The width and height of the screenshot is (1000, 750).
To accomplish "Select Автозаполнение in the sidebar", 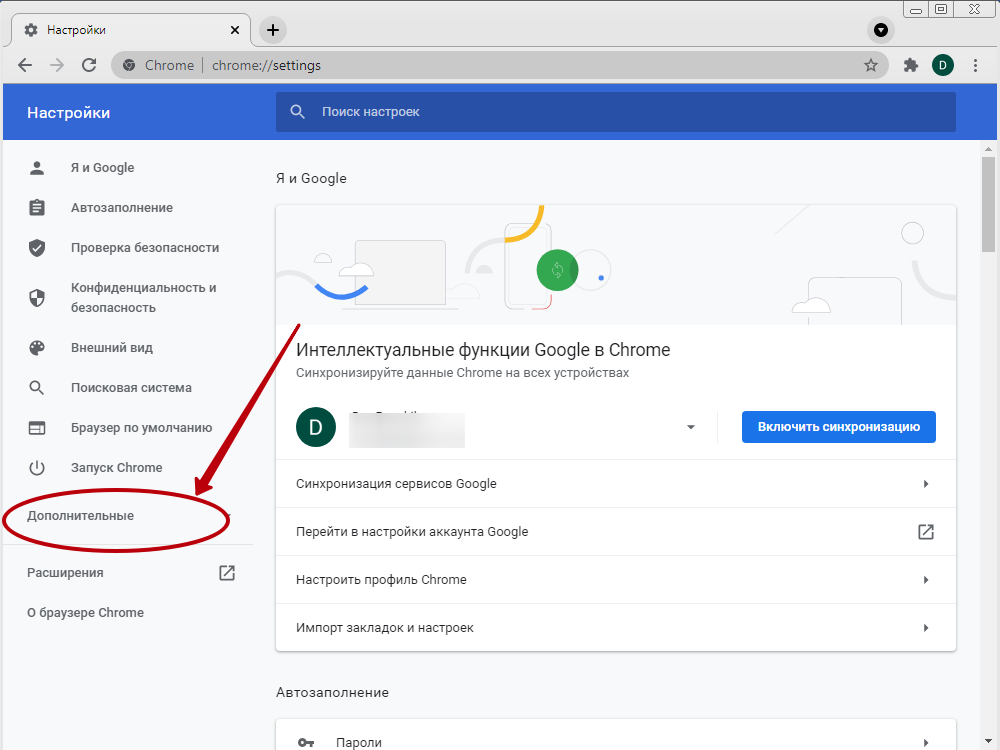I will [x=121, y=208].
